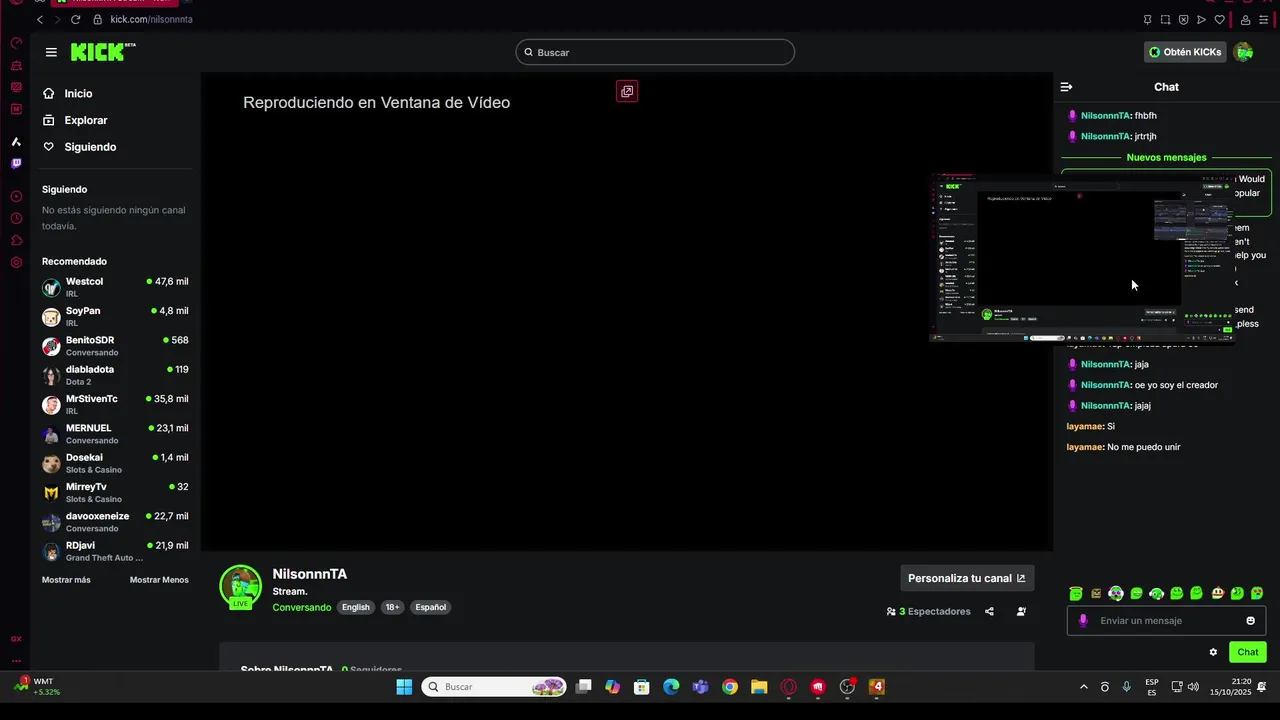Click the Conversando category link
1280x720 pixels.
(x=302, y=607)
